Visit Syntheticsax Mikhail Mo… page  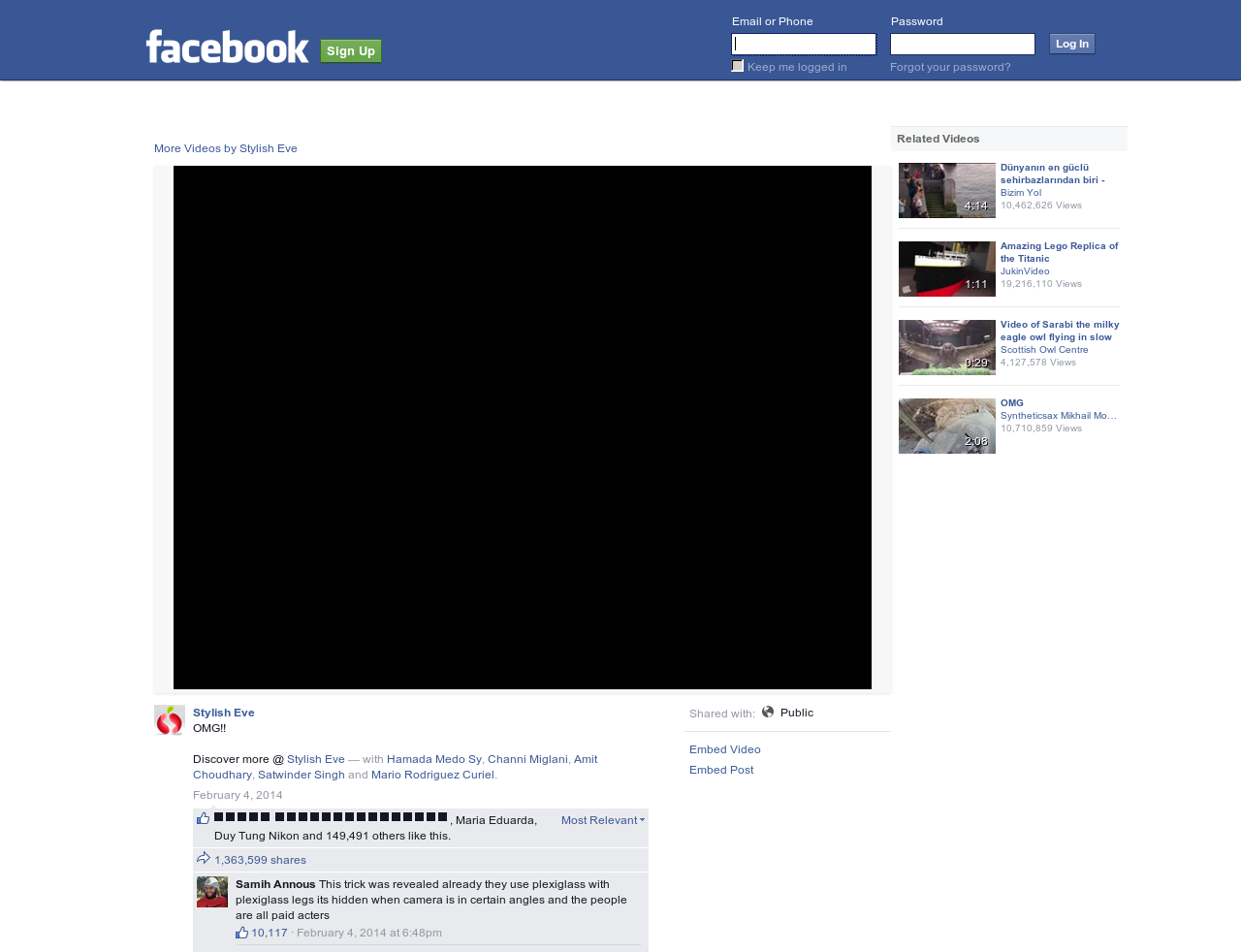[1059, 416]
